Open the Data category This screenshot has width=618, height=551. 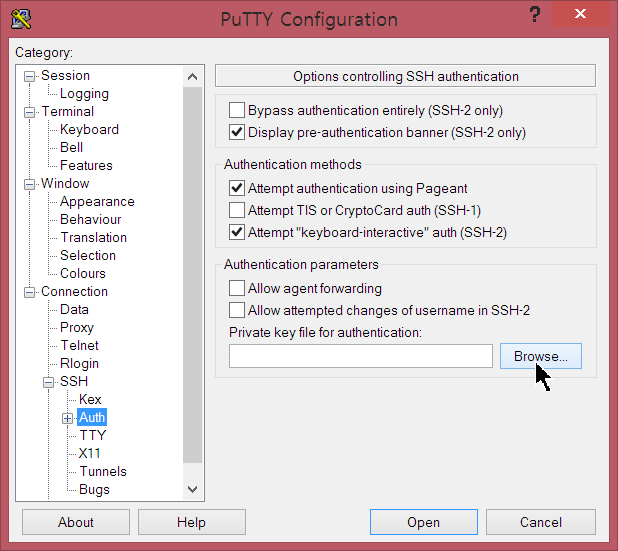(74, 309)
